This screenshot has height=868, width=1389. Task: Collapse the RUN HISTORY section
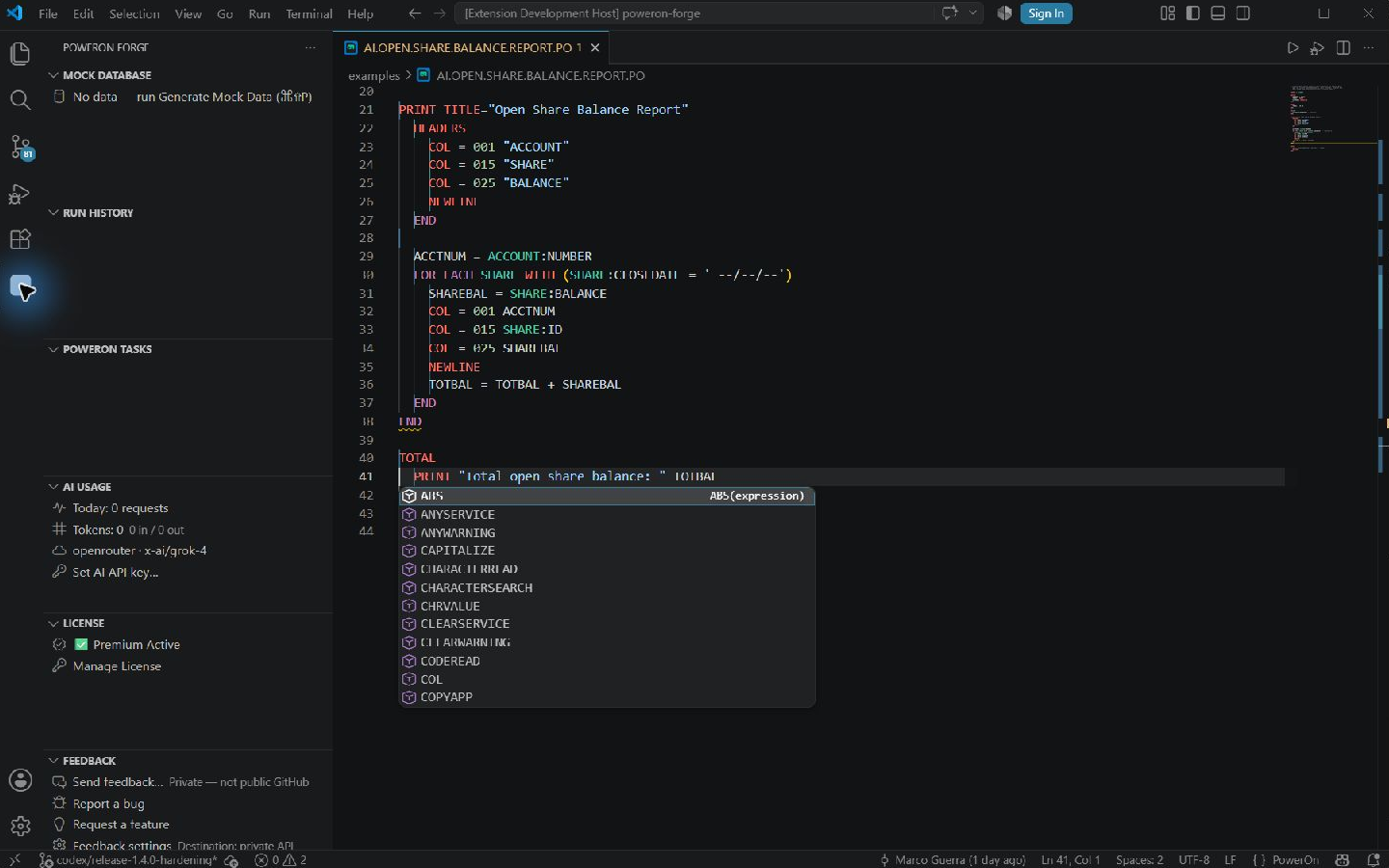[53, 213]
